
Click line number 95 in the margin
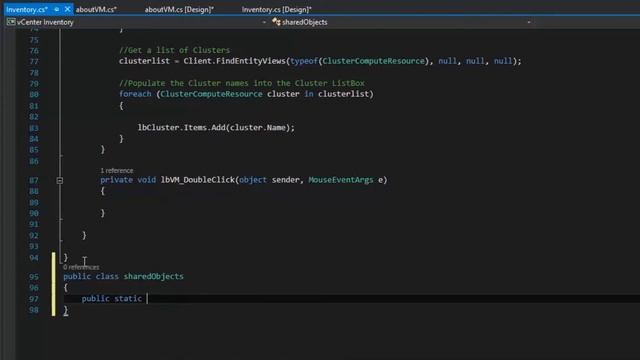coord(34,277)
